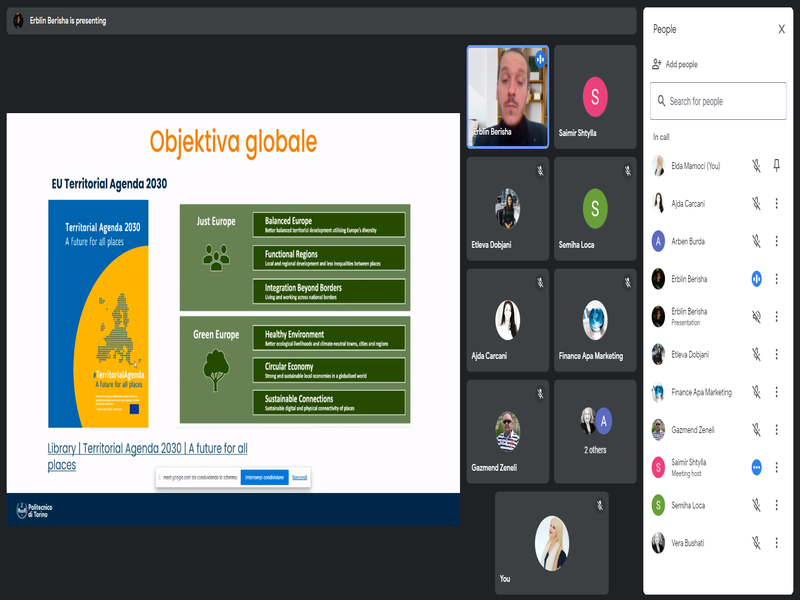Viewport: 800px width, 600px height.
Task: Open more options for Saimir Shtylla
Action: pos(777,467)
